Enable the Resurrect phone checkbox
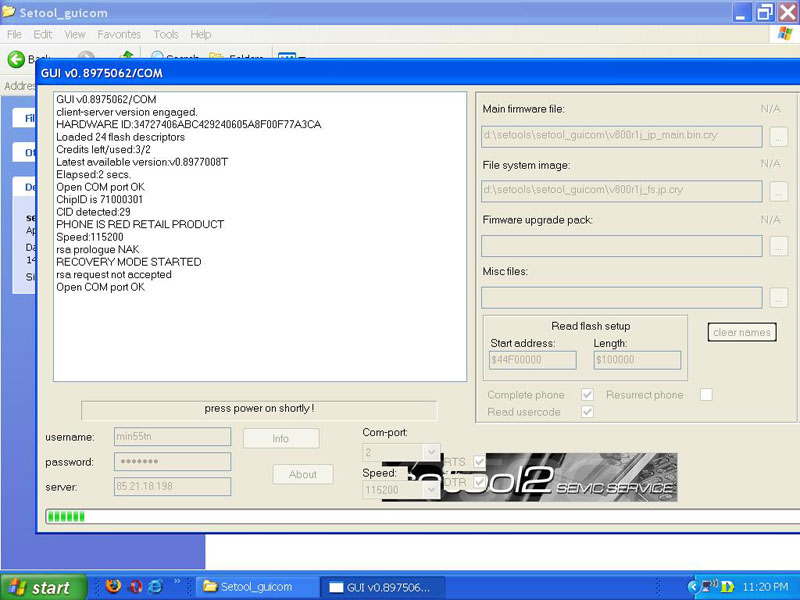The image size is (800, 600). coord(706,395)
